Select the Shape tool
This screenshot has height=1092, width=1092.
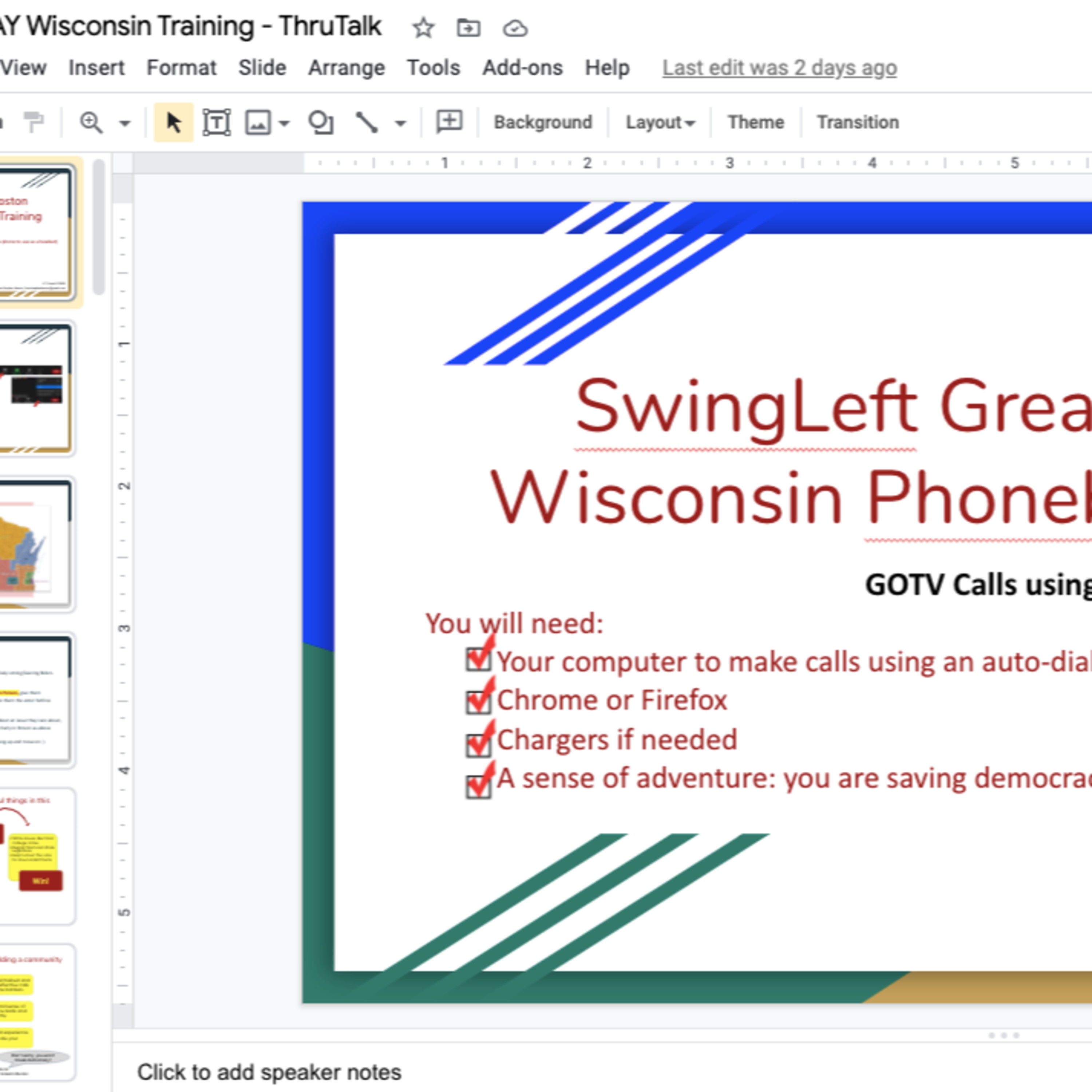(x=320, y=122)
